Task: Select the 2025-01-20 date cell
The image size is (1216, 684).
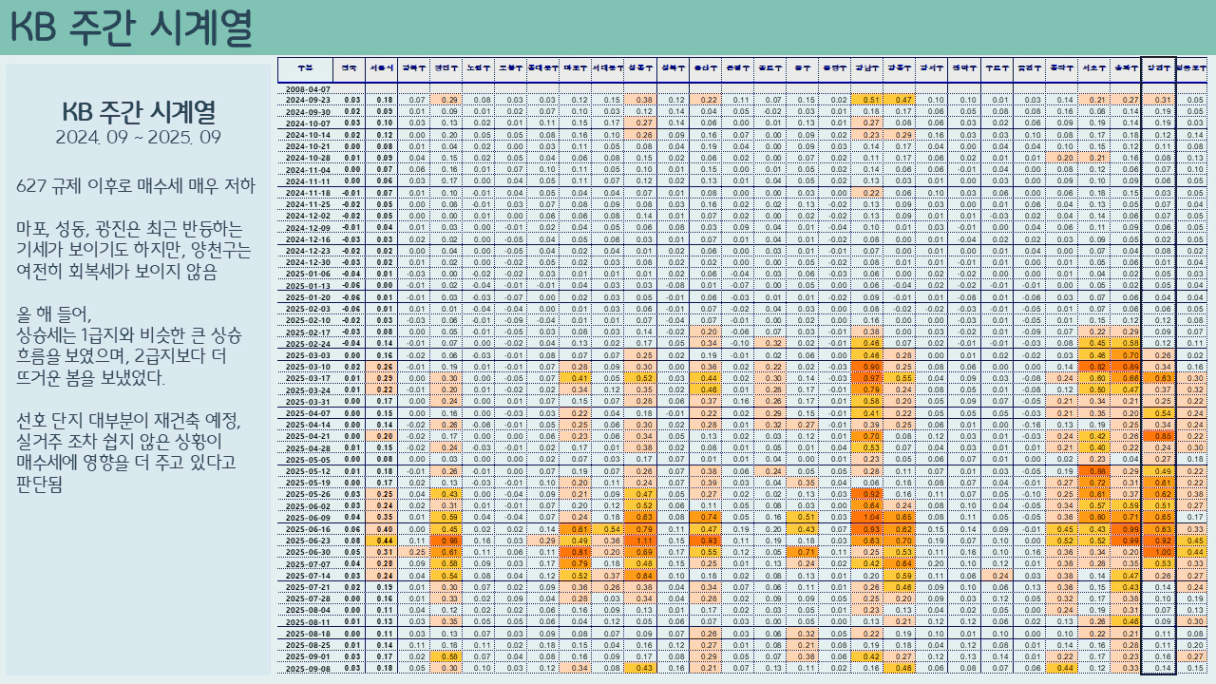Action: tap(308, 297)
